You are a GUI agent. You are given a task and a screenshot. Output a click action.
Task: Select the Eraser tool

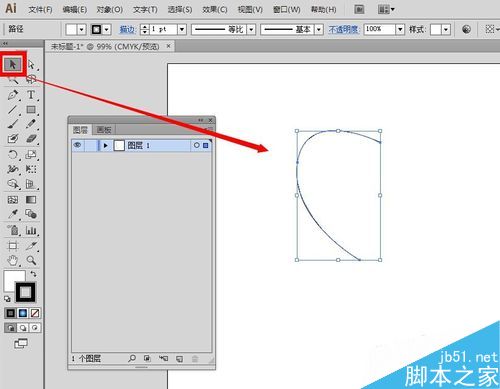tap(31, 139)
